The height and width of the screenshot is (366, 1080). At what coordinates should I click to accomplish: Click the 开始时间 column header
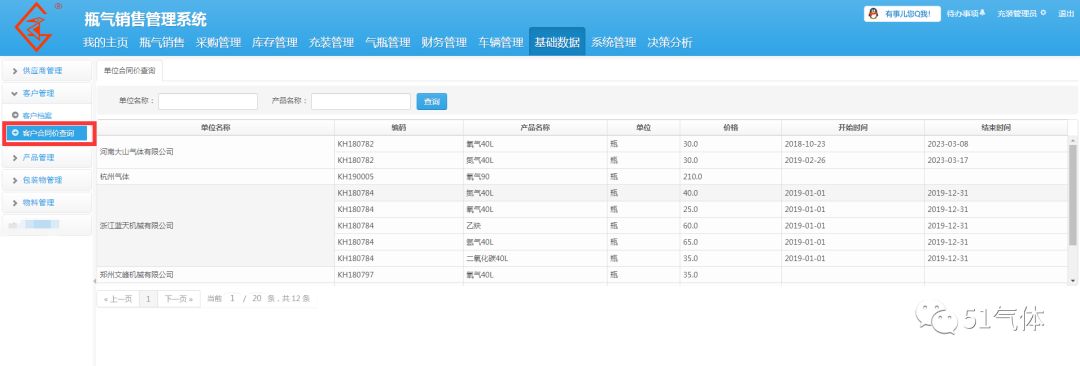853,128
